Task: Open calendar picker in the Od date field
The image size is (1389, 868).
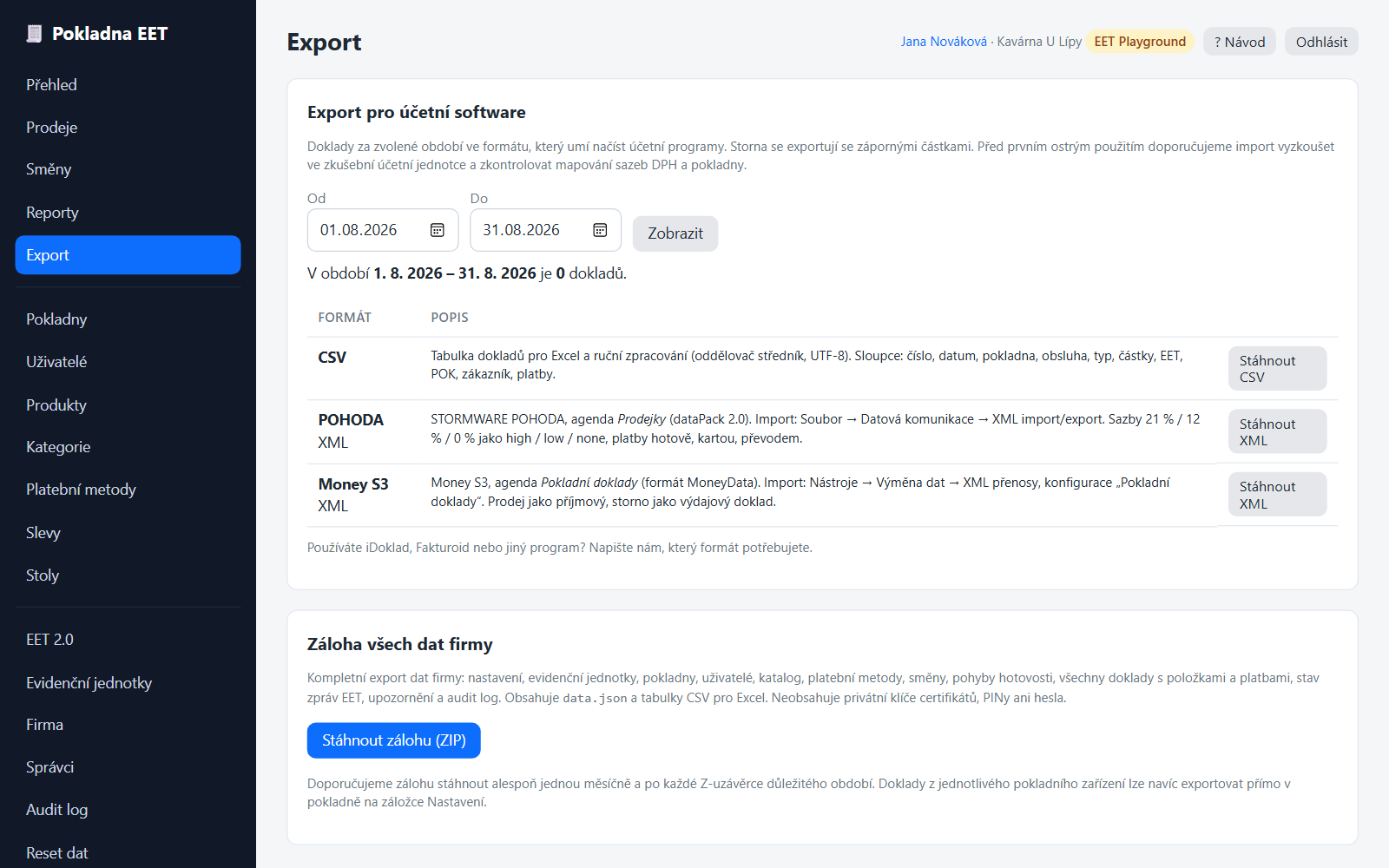Action: (438, 230)
